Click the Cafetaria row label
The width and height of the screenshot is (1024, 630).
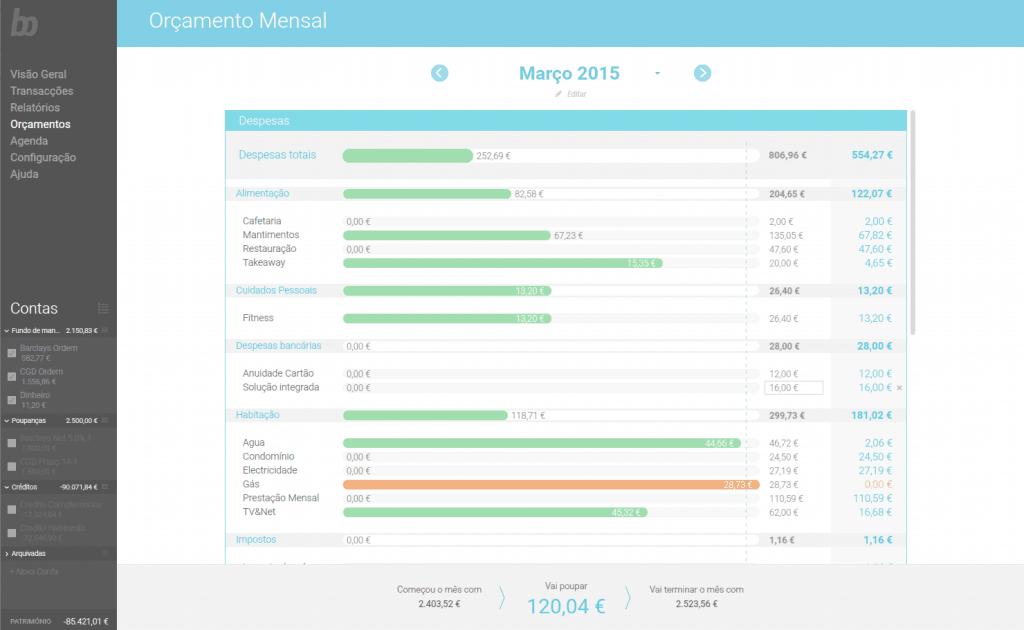(x=261, y=221)
